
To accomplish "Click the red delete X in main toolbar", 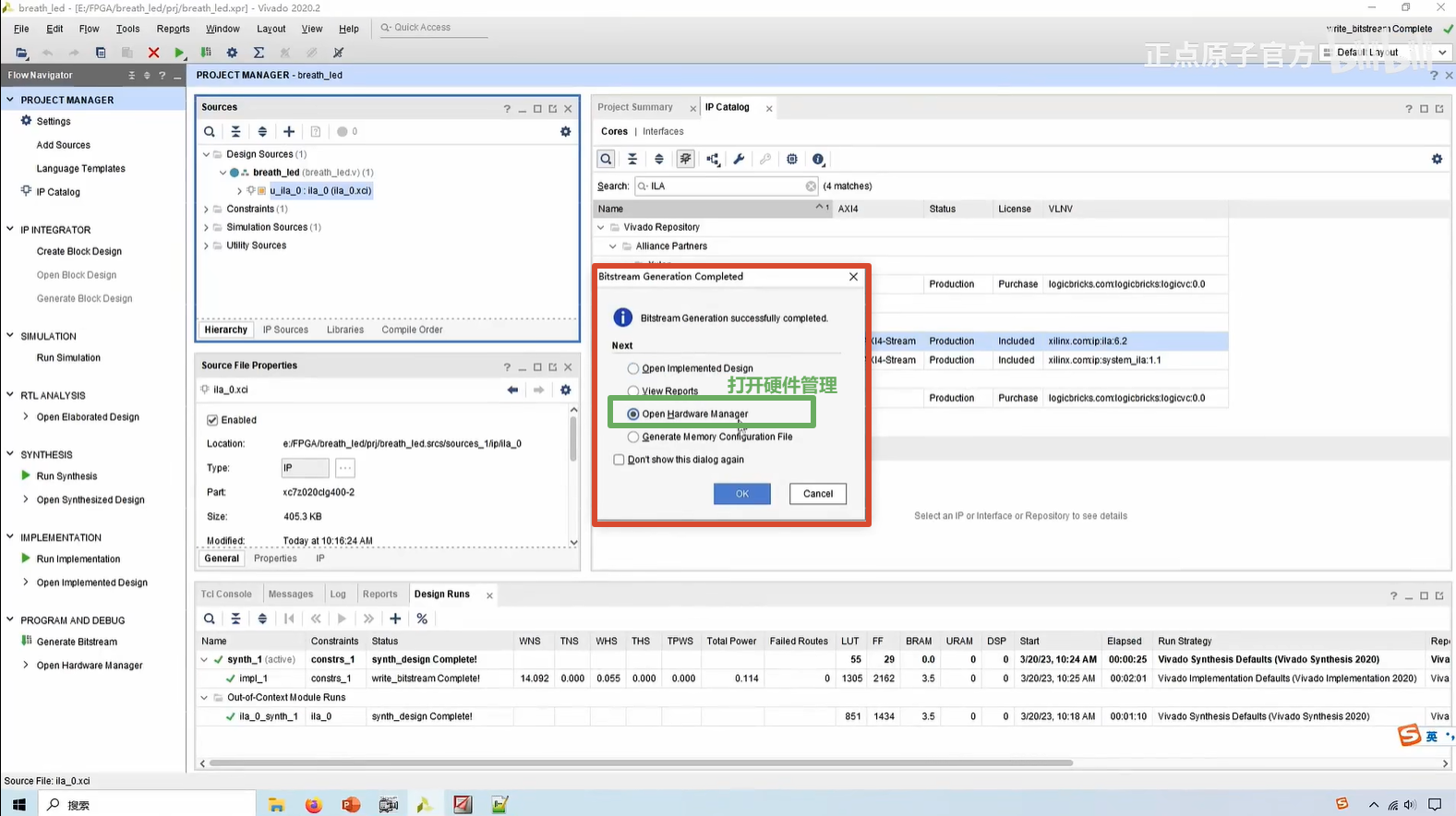I will point(153,53).
